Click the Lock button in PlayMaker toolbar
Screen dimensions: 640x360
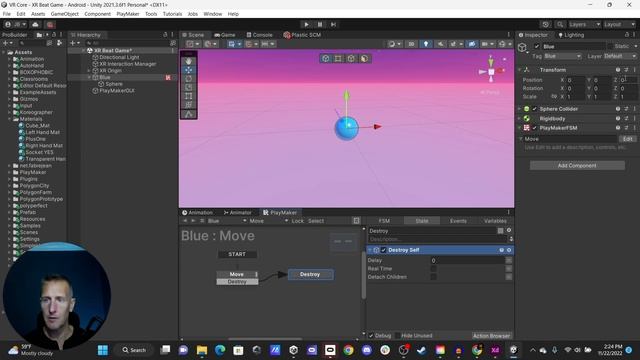point(298,221)
